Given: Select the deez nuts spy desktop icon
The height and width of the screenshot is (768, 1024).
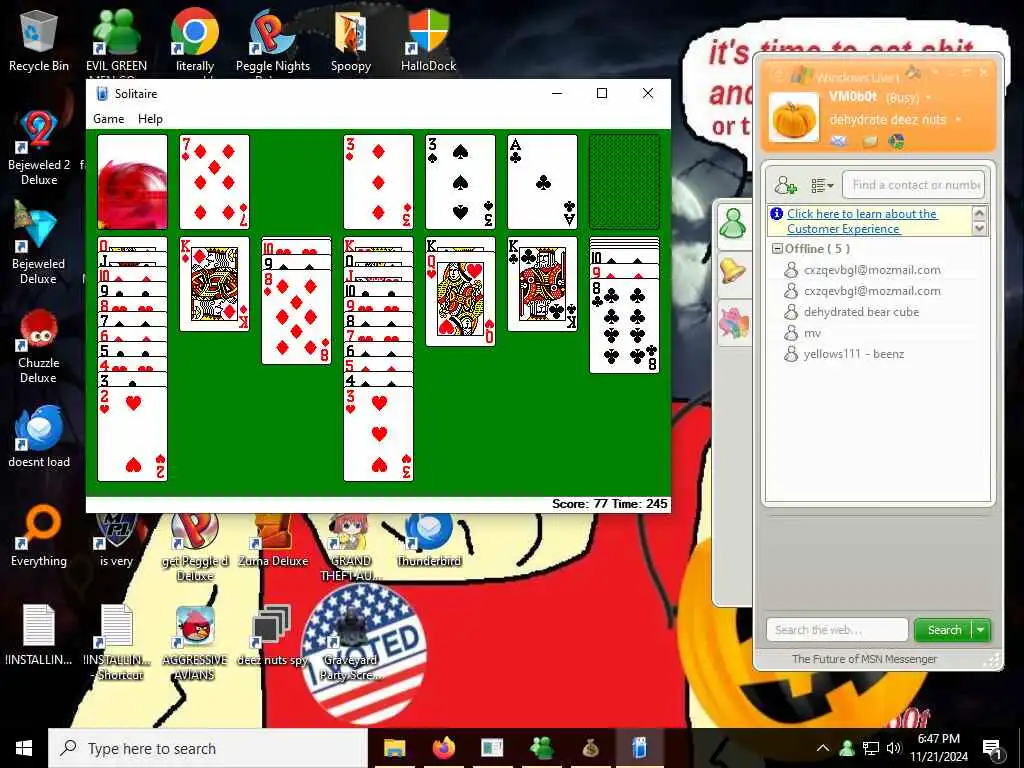Looking at the screenshot, I should coord(272,635).
